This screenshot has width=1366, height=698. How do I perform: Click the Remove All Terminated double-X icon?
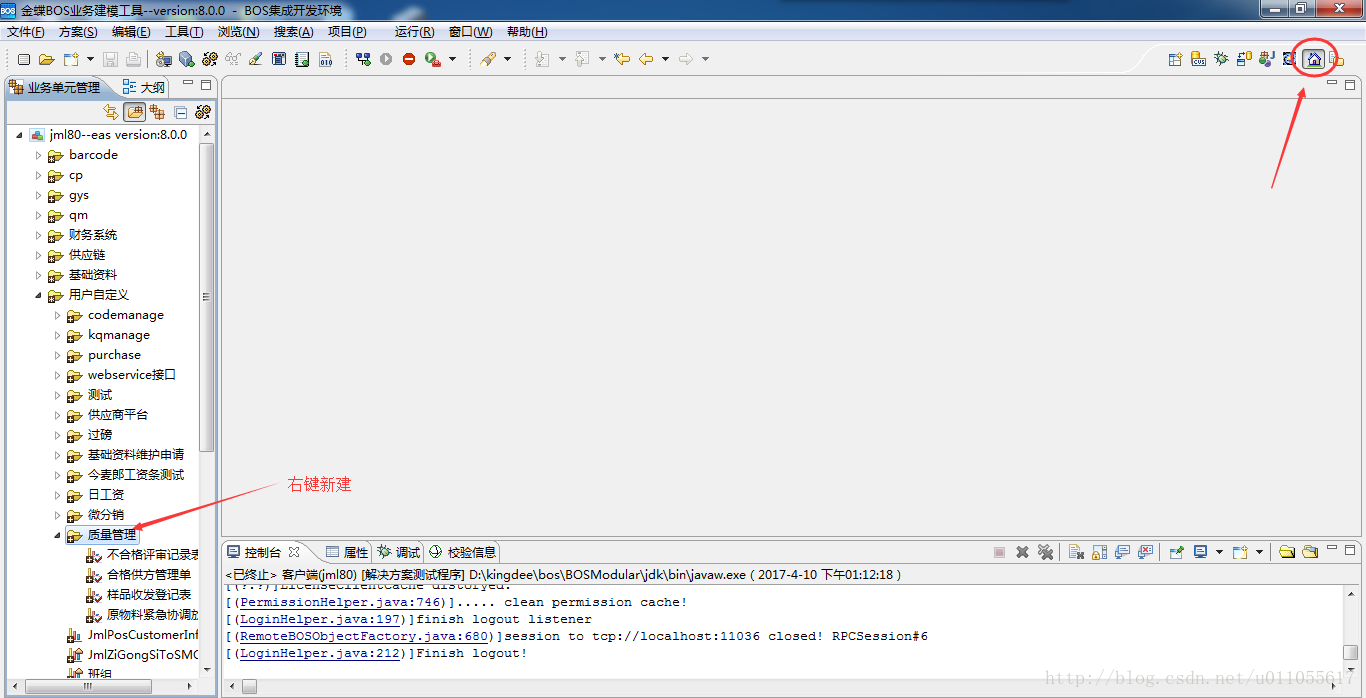pos(1046,552)
